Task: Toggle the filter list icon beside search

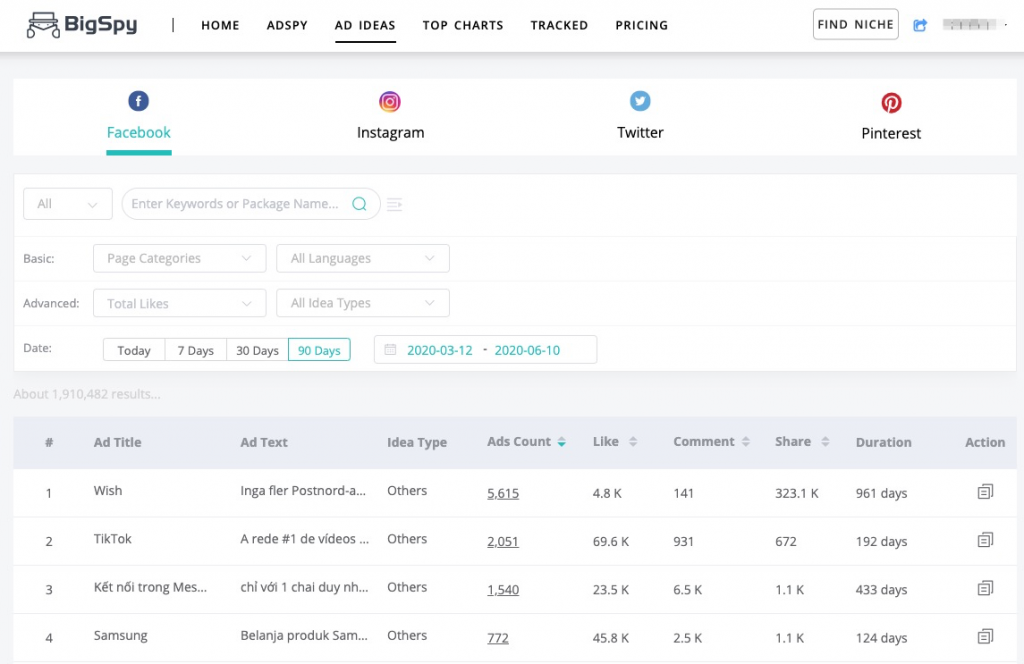Action: (394, 204)
